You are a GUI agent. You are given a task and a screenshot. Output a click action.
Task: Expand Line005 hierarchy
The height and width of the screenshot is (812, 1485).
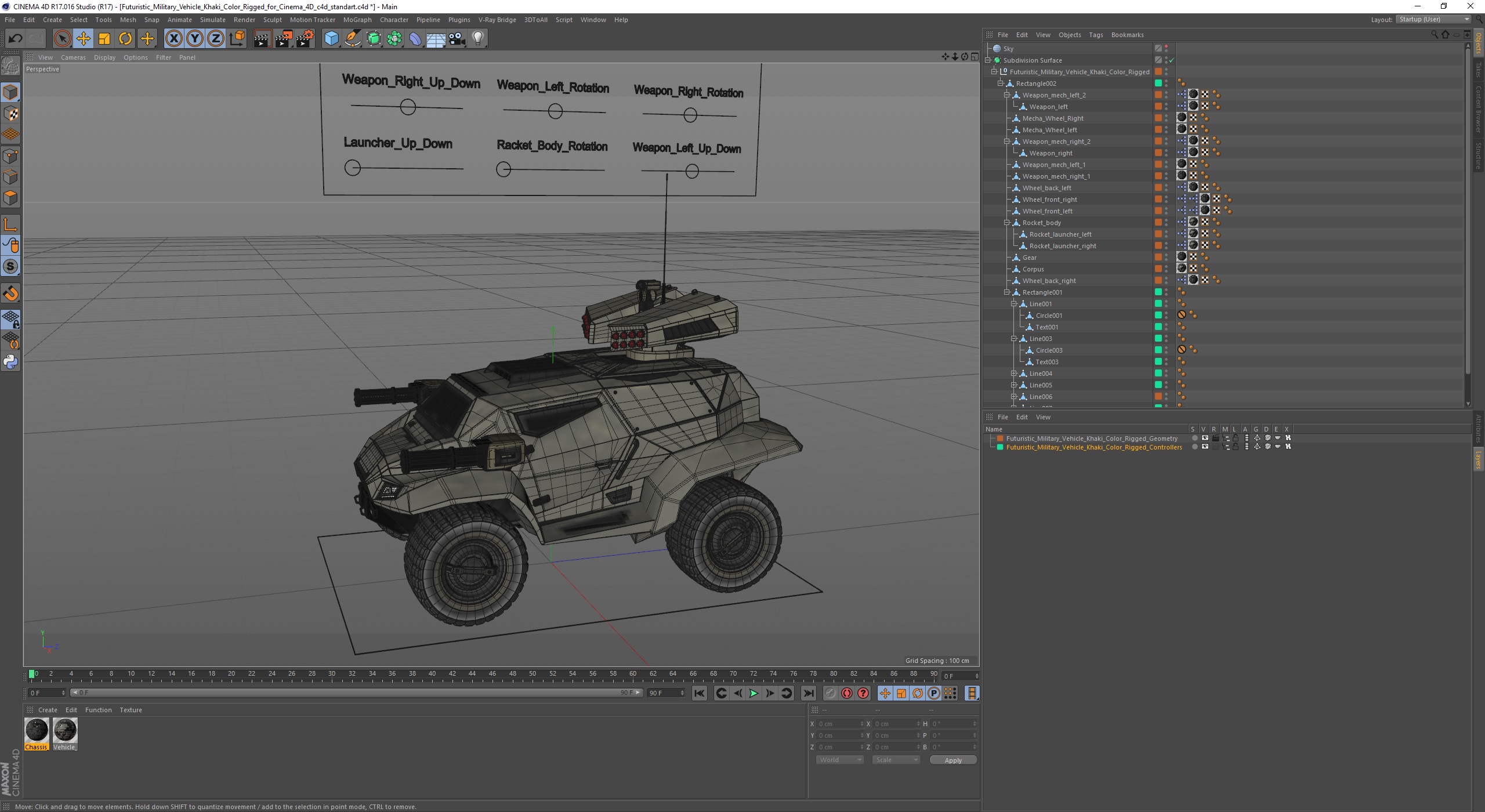(x=1014, y=385)
